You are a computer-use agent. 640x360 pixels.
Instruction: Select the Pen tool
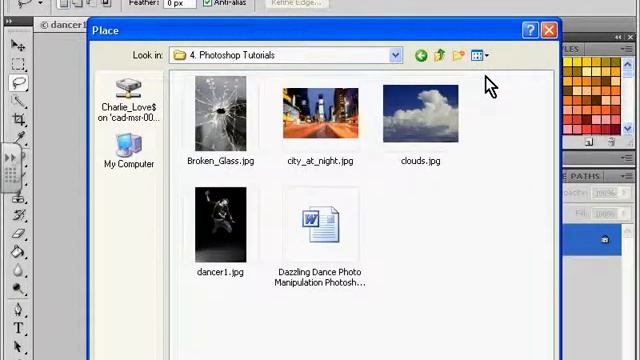(18, 309)
